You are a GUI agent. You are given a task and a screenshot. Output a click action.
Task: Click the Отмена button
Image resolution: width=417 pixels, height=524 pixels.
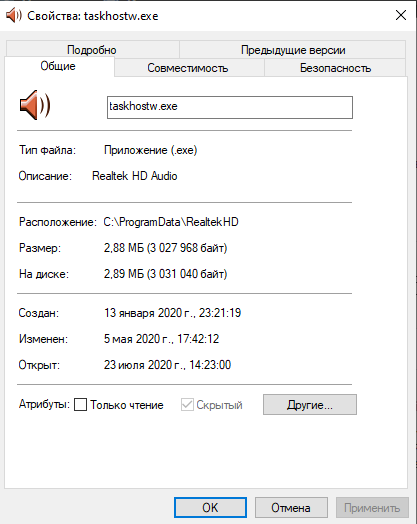[291, 508]
